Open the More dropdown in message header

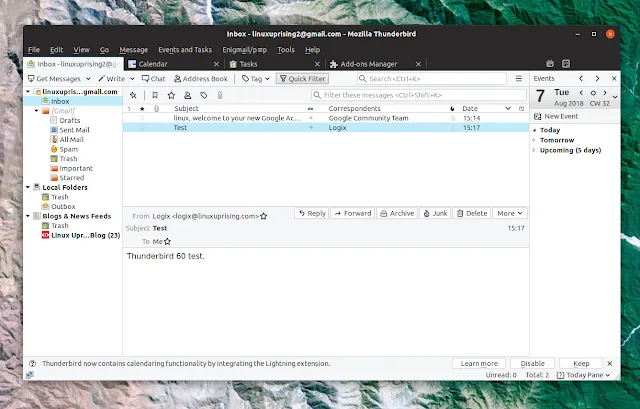509,213
